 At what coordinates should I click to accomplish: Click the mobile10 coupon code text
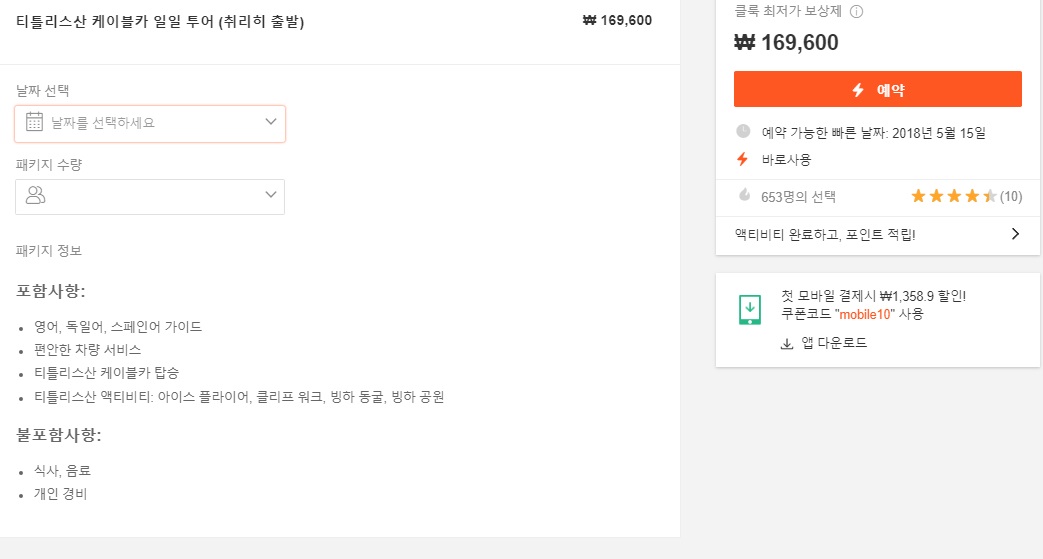click(x=865, y=314)
